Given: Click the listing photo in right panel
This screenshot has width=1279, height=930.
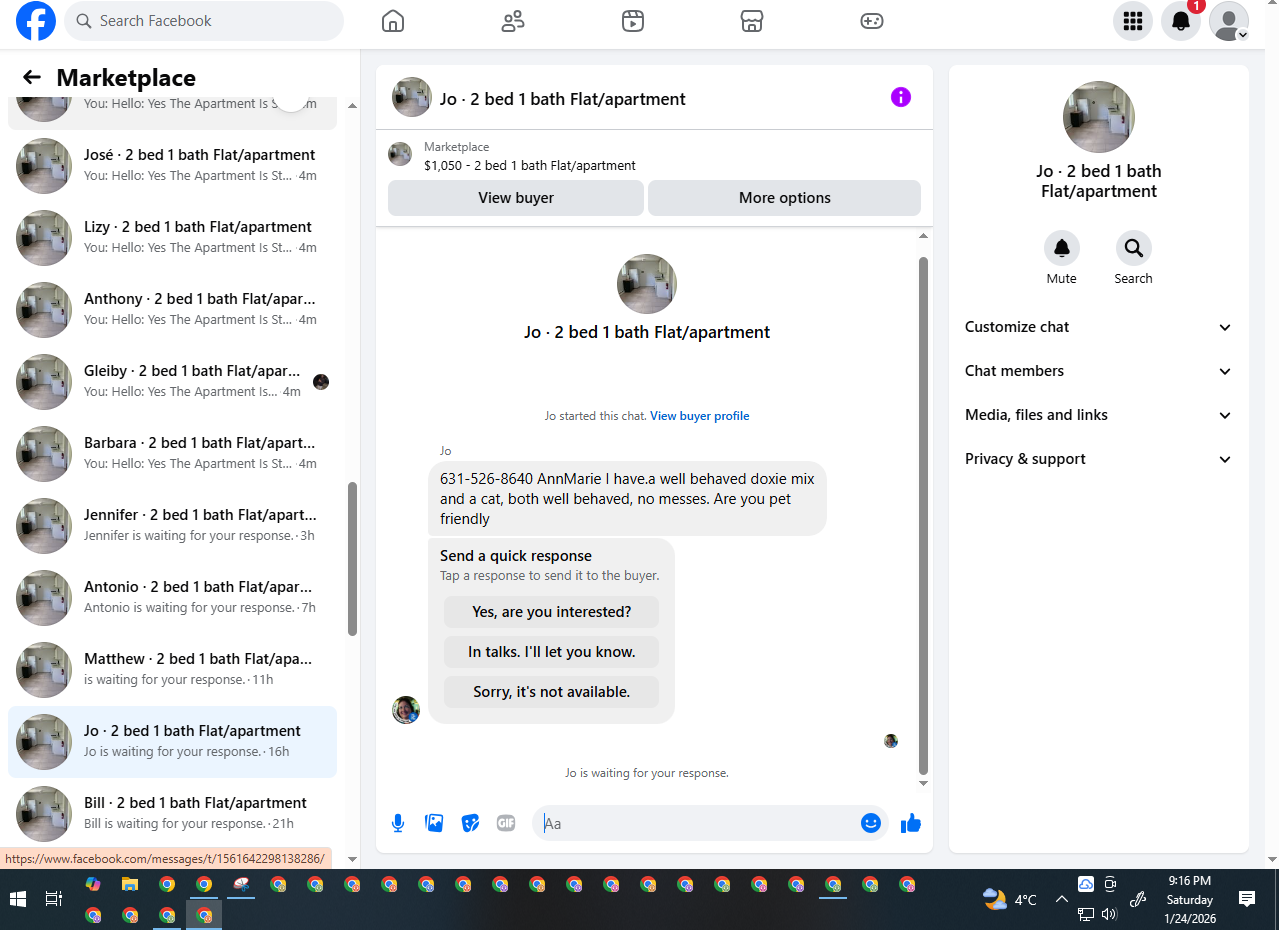Looking at the screenshot, I should 1099,117.
